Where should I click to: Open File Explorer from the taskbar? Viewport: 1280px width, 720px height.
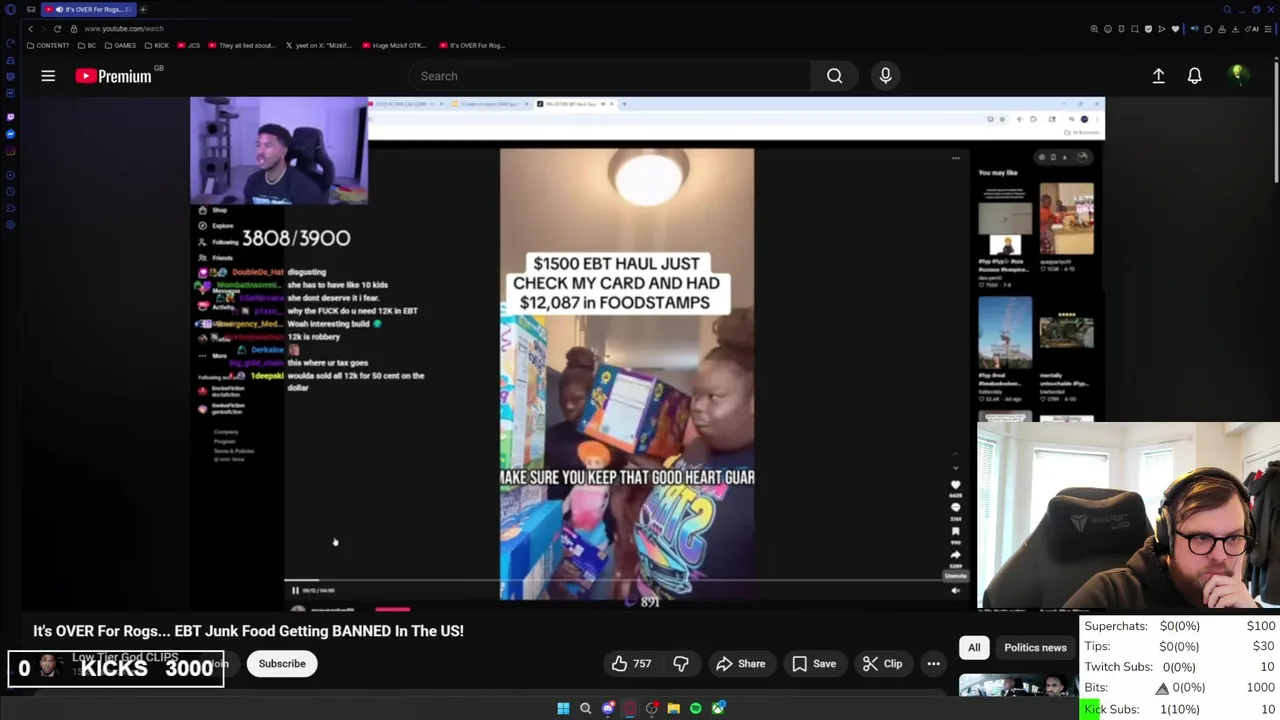pyautogui.click(x=673, y=708)
